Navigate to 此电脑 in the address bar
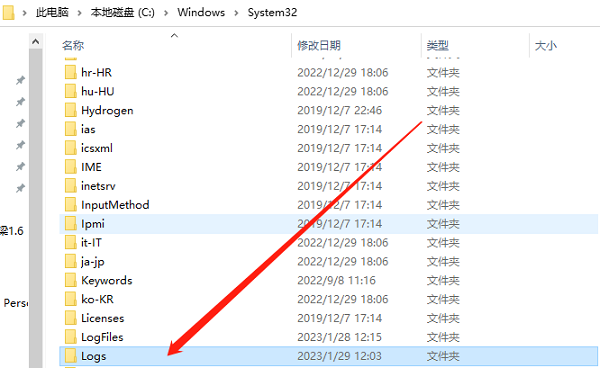 52,12
